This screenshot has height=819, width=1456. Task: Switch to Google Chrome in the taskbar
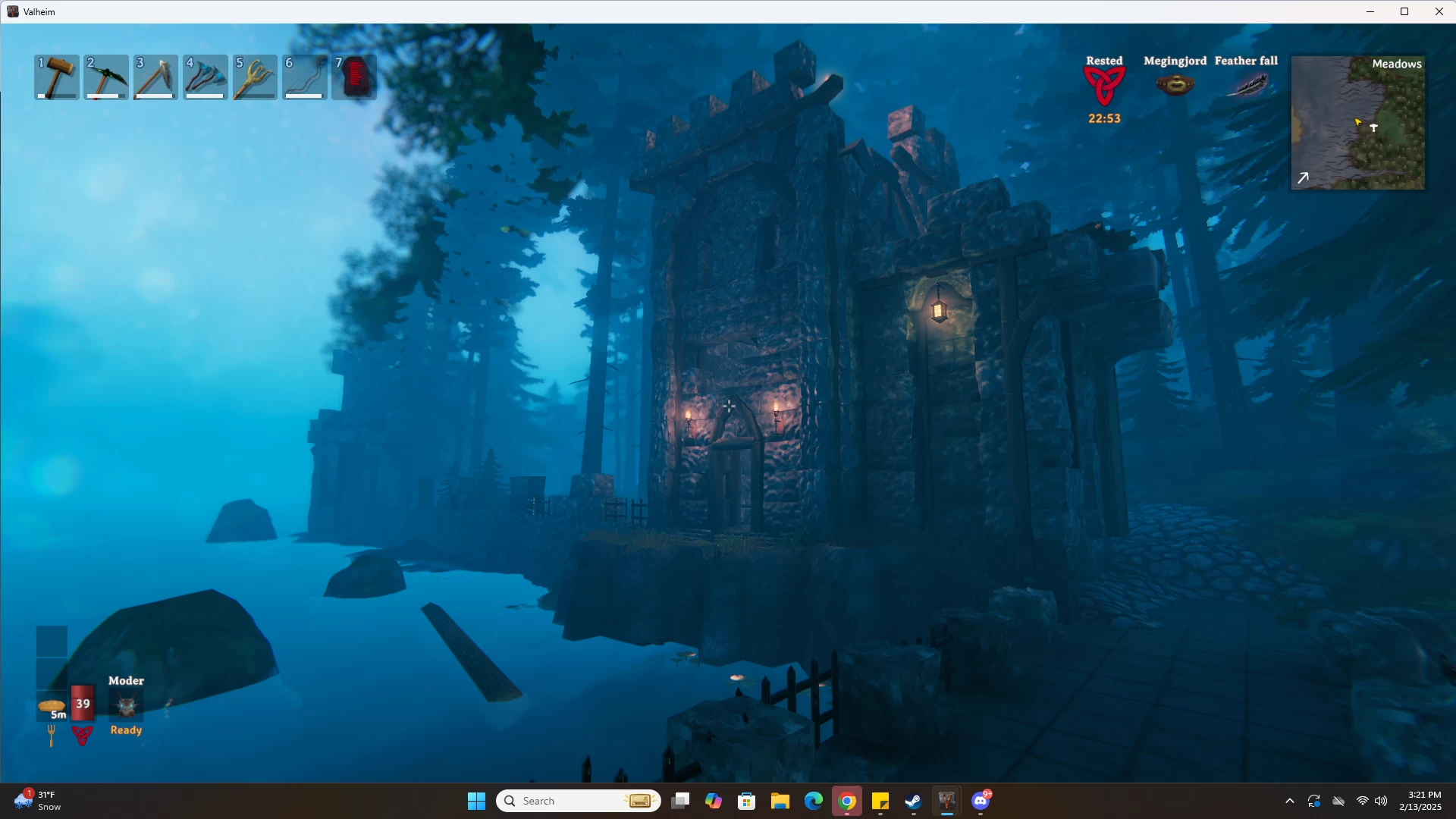coord(847,801)
